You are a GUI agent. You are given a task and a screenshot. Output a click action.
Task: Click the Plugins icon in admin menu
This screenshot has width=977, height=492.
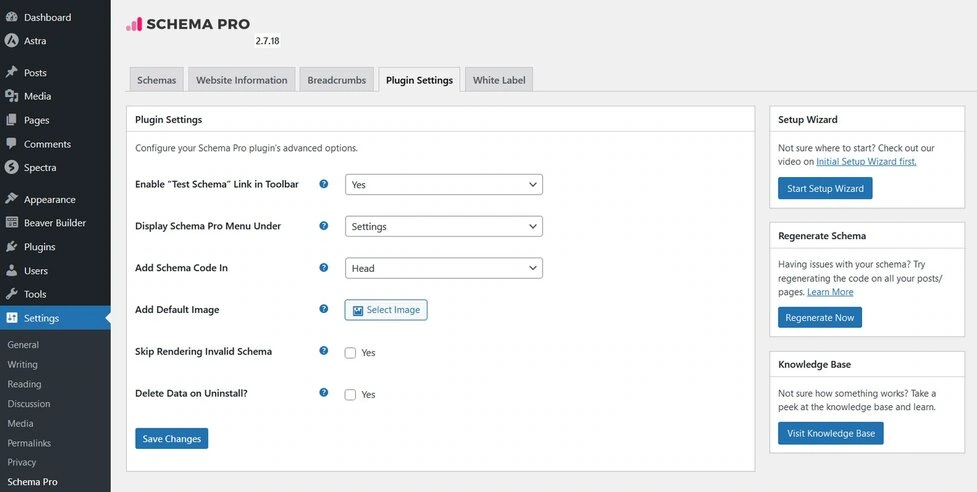11,247
